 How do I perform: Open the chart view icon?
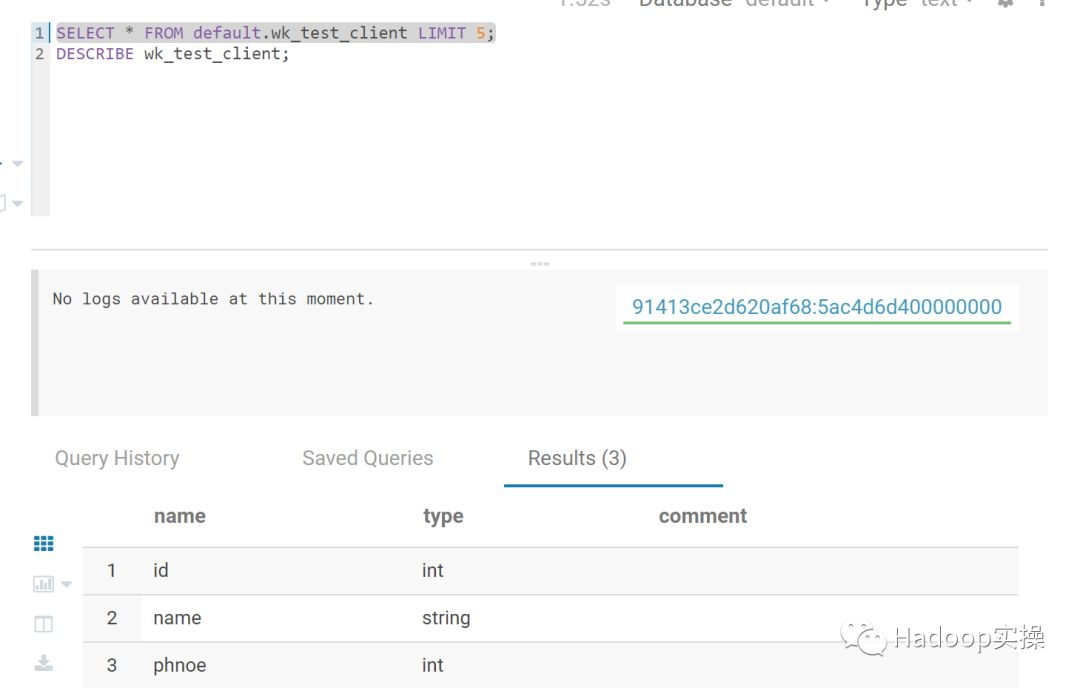pyautogui.click(x=43, y=584)
